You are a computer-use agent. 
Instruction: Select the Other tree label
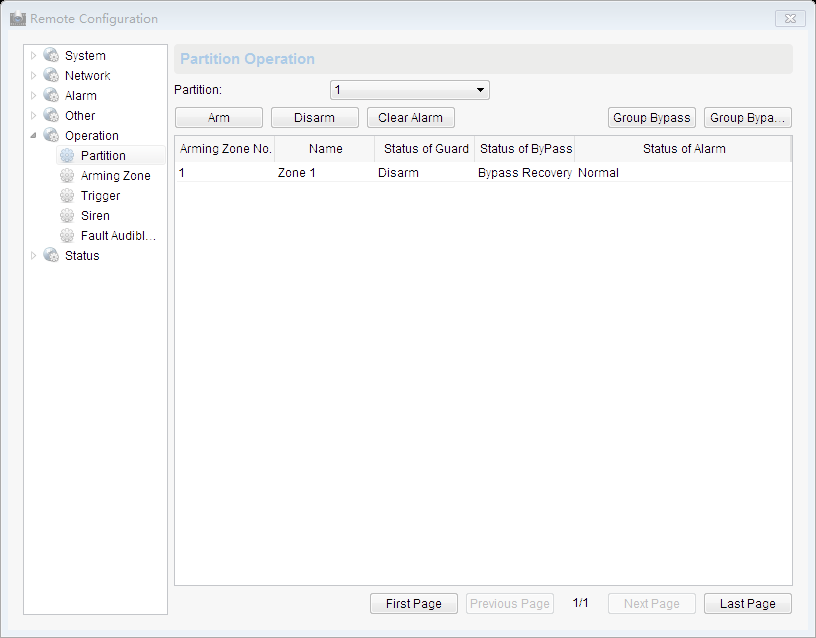80,116
